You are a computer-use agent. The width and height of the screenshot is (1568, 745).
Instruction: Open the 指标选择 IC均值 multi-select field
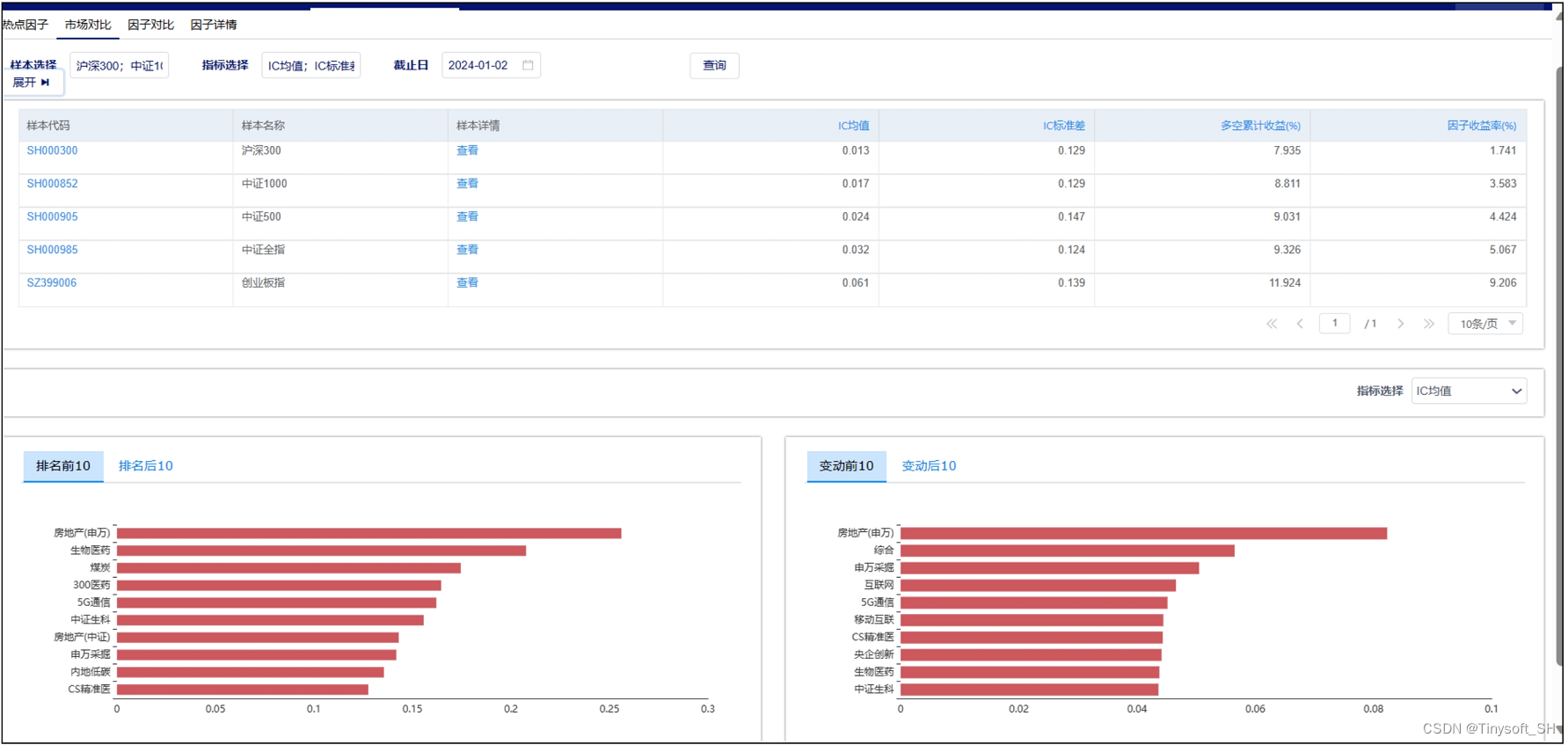click(x=311, y=65)
